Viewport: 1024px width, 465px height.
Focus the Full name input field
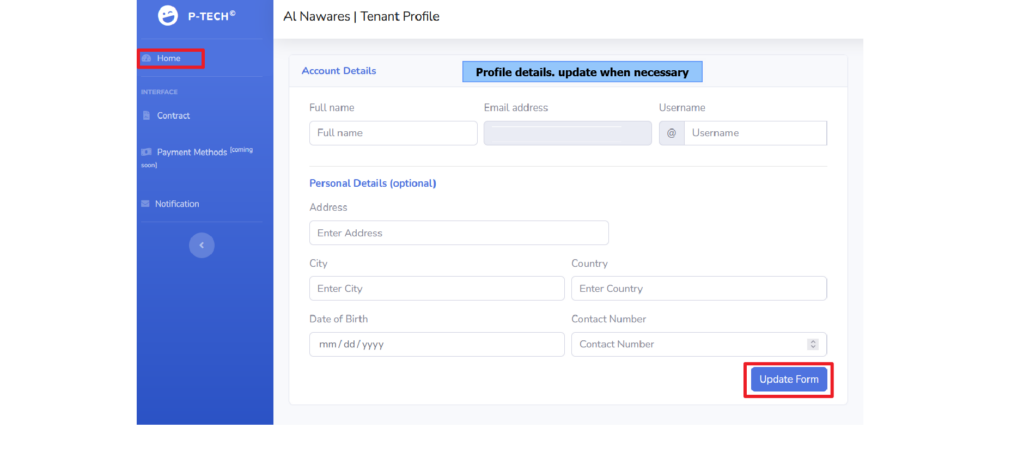393,133
